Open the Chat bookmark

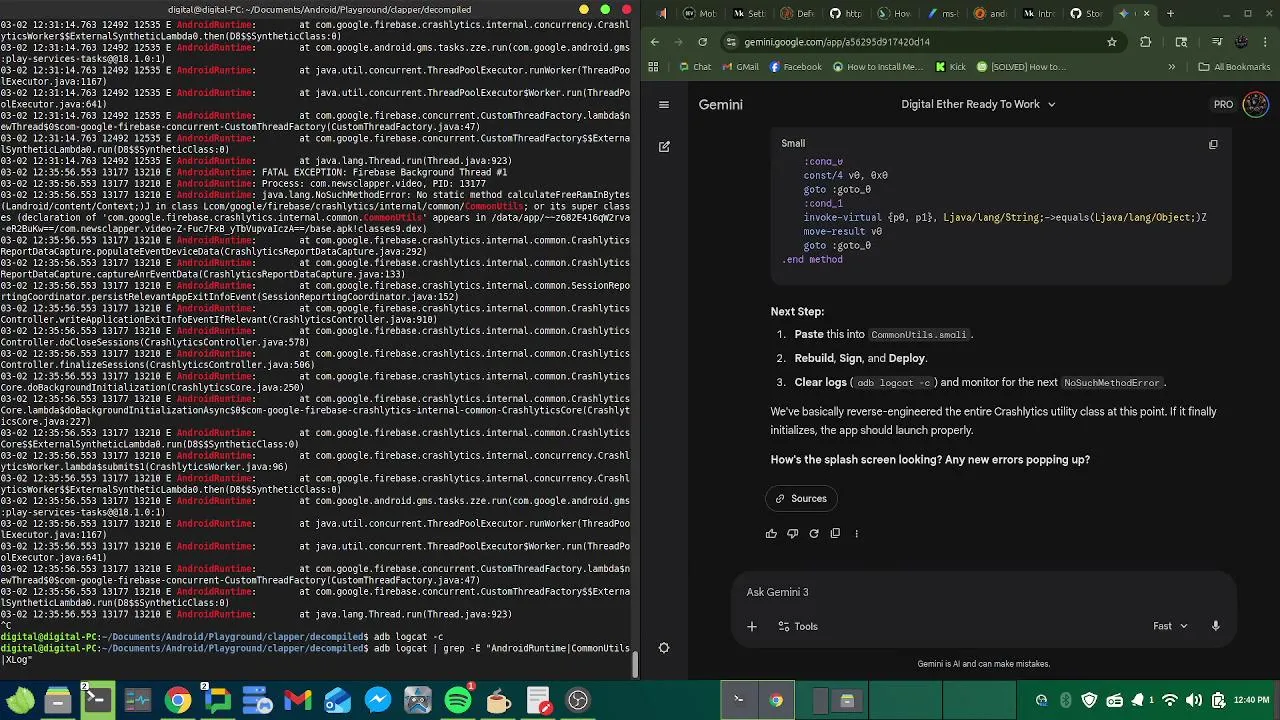click(x=694, y=67)
